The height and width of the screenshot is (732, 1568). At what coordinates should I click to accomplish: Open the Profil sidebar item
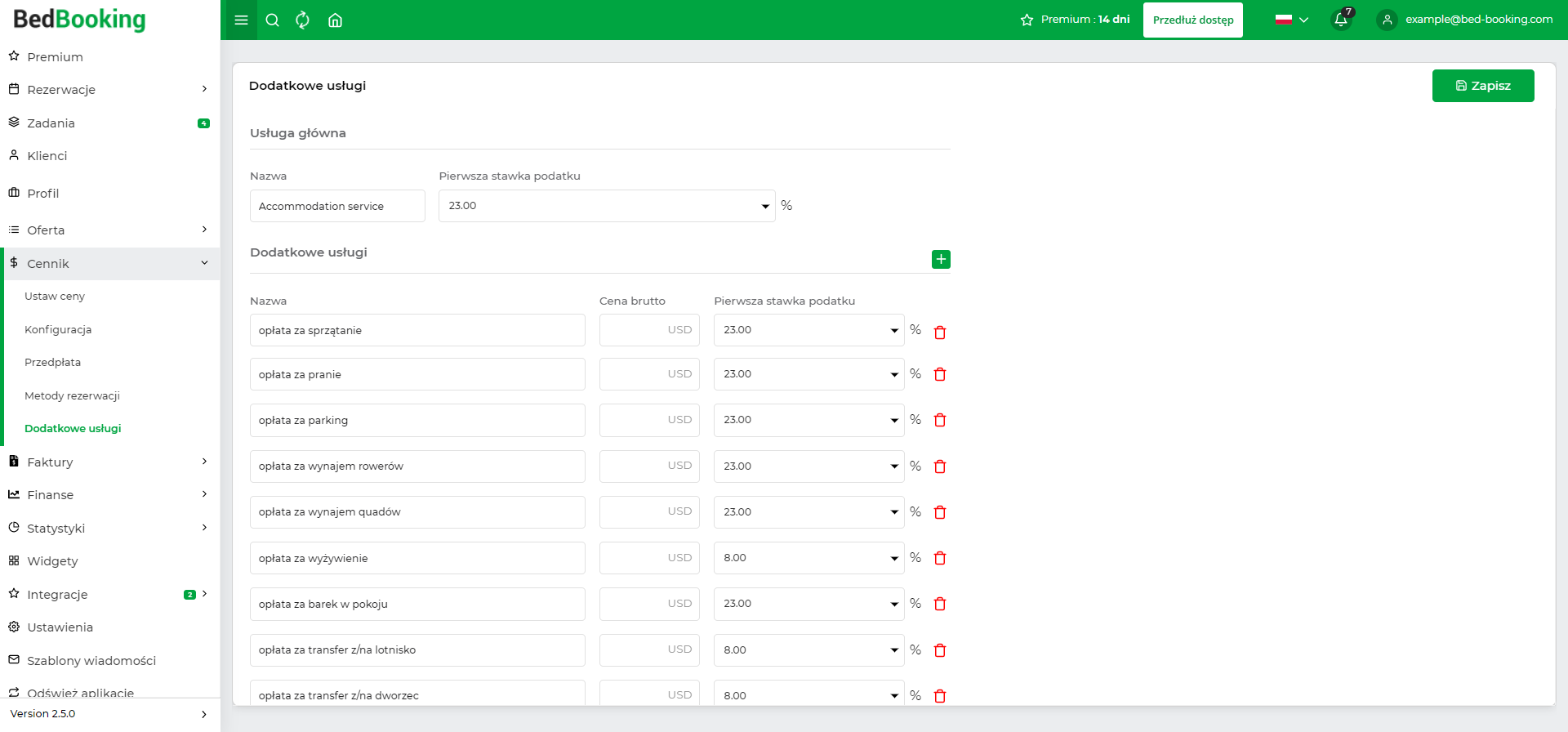(109, 193)
